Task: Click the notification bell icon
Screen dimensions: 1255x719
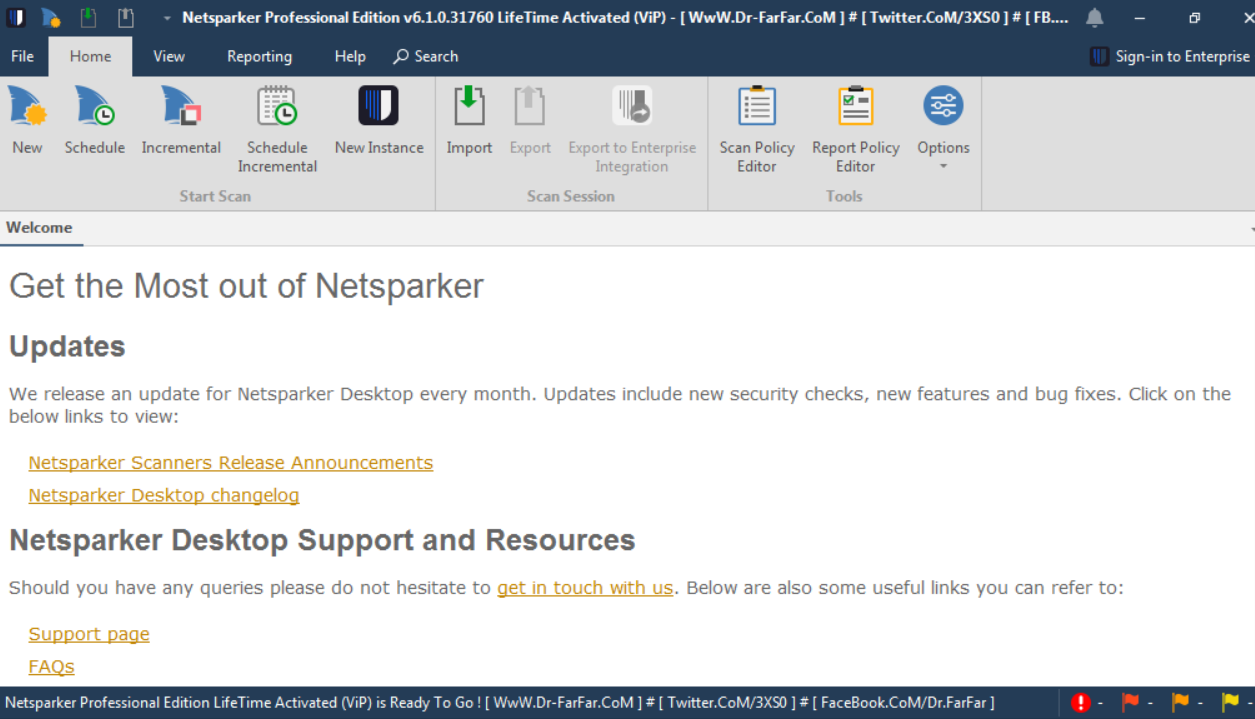Action: coord(1095,18)
